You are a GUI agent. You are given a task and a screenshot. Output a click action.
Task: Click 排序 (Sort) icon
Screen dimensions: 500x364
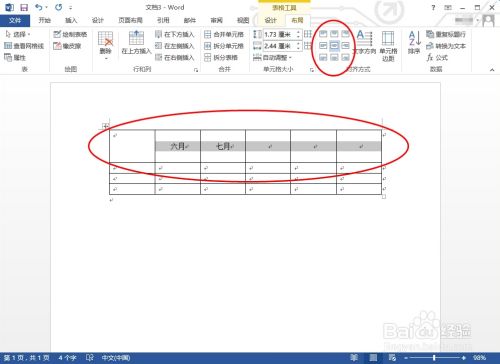(414, 42)
